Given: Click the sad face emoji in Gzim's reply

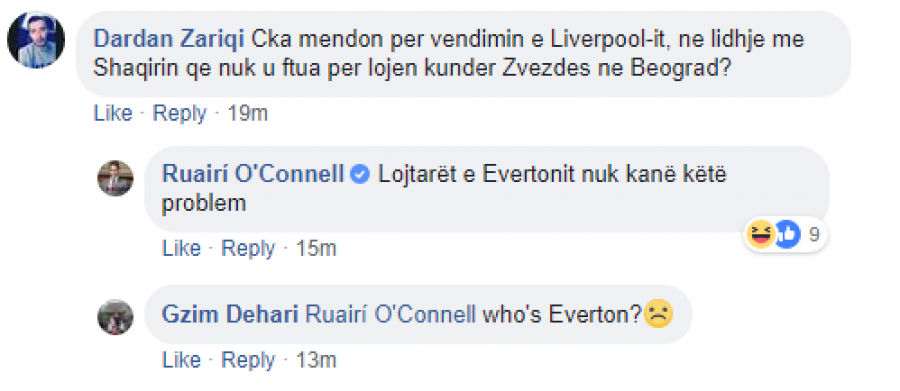Looking at the screenshot, I should 658,314.
